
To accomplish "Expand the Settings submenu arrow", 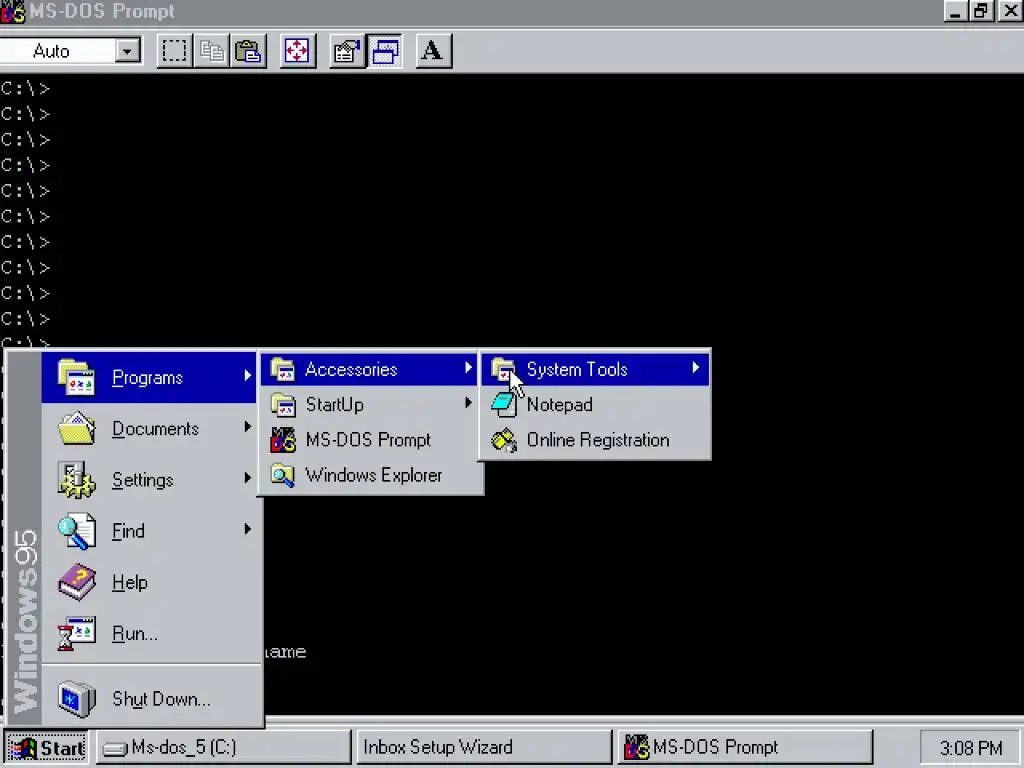I will coord(248,478).
